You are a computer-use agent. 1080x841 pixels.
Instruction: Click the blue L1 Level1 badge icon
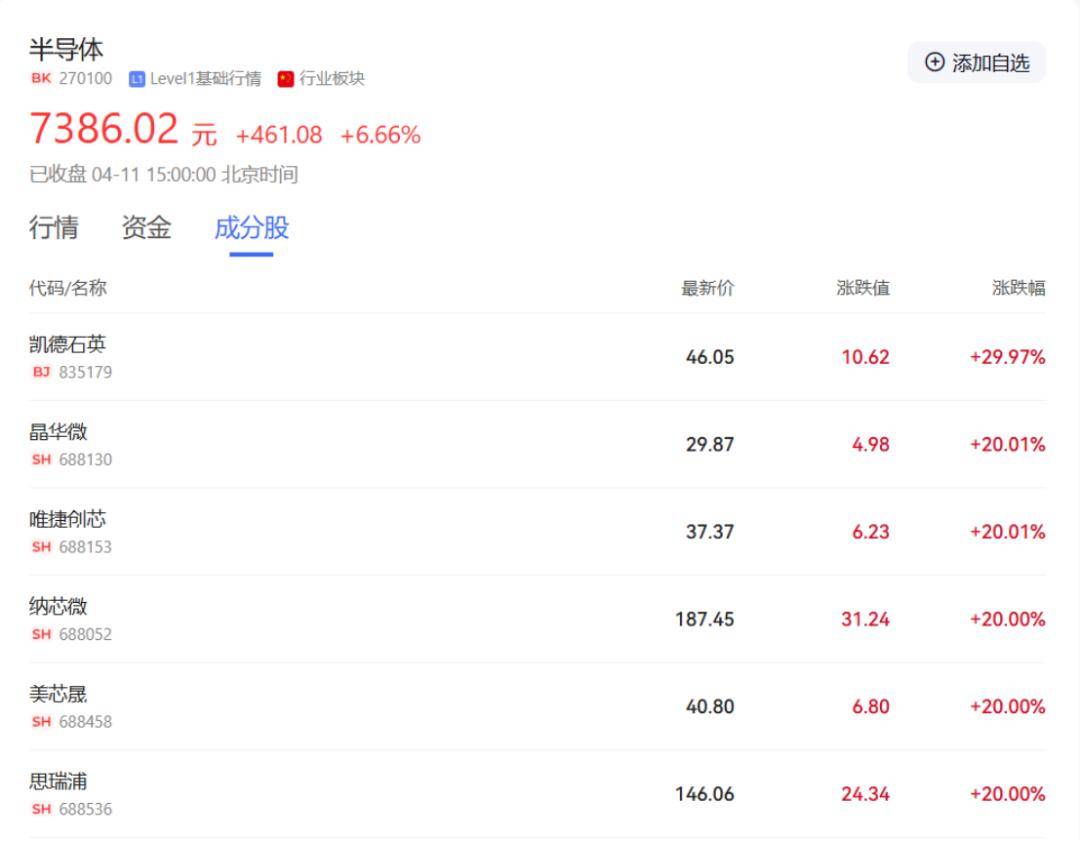[136, 79]
